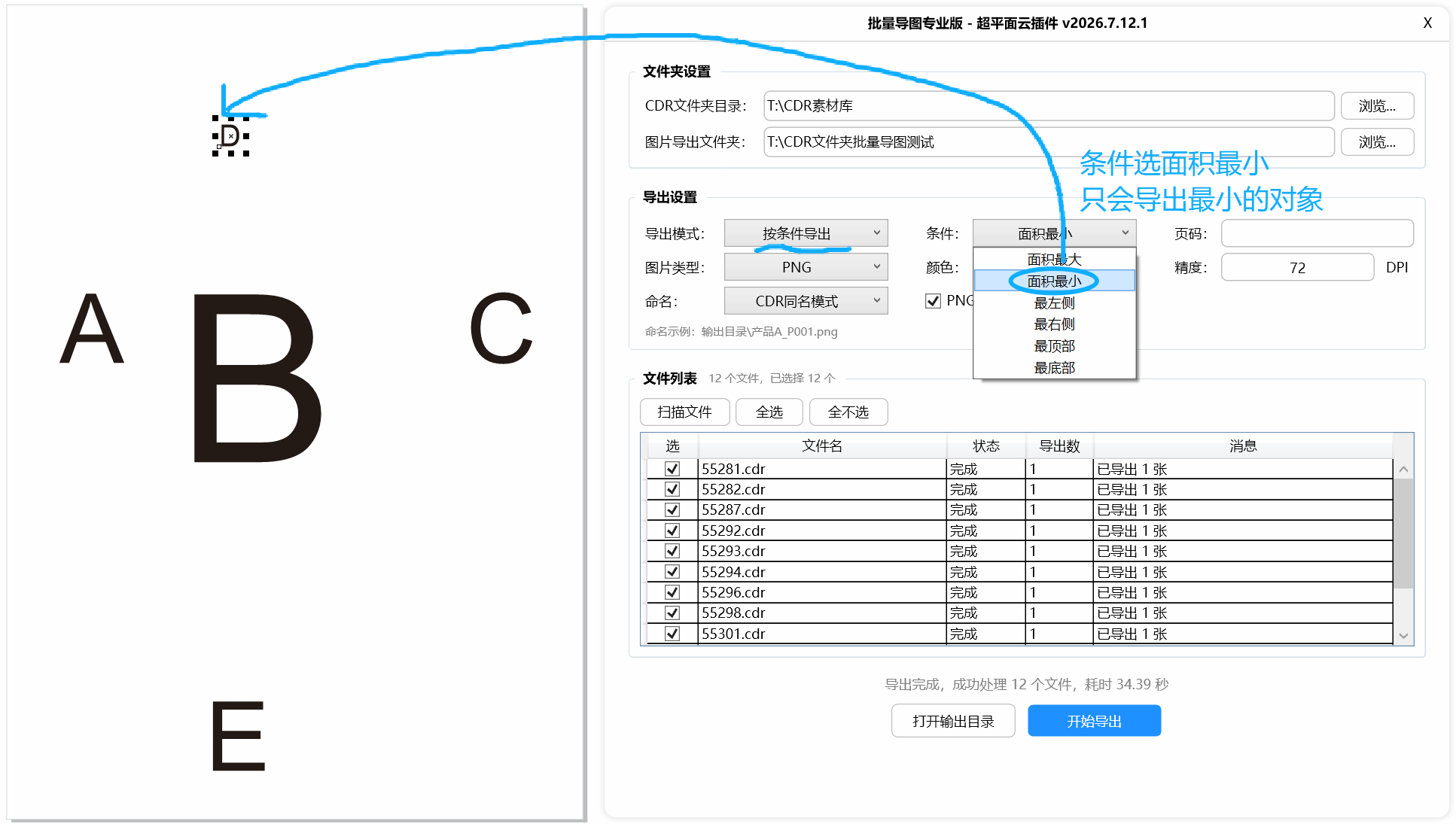Click the file list scrollbar up arrow

pyautogui.click(x=1403, y=469)
